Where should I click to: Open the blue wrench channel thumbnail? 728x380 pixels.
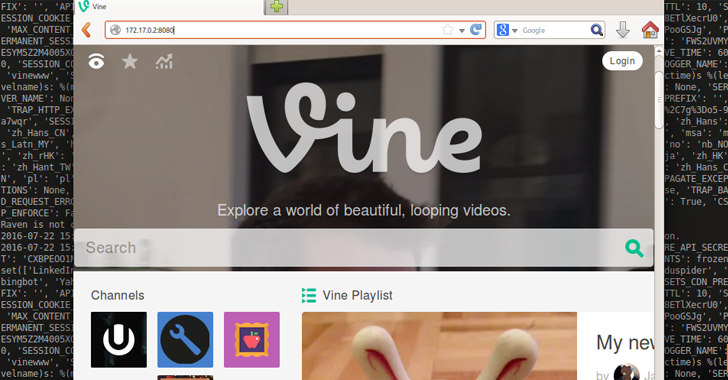pos(185,340)
